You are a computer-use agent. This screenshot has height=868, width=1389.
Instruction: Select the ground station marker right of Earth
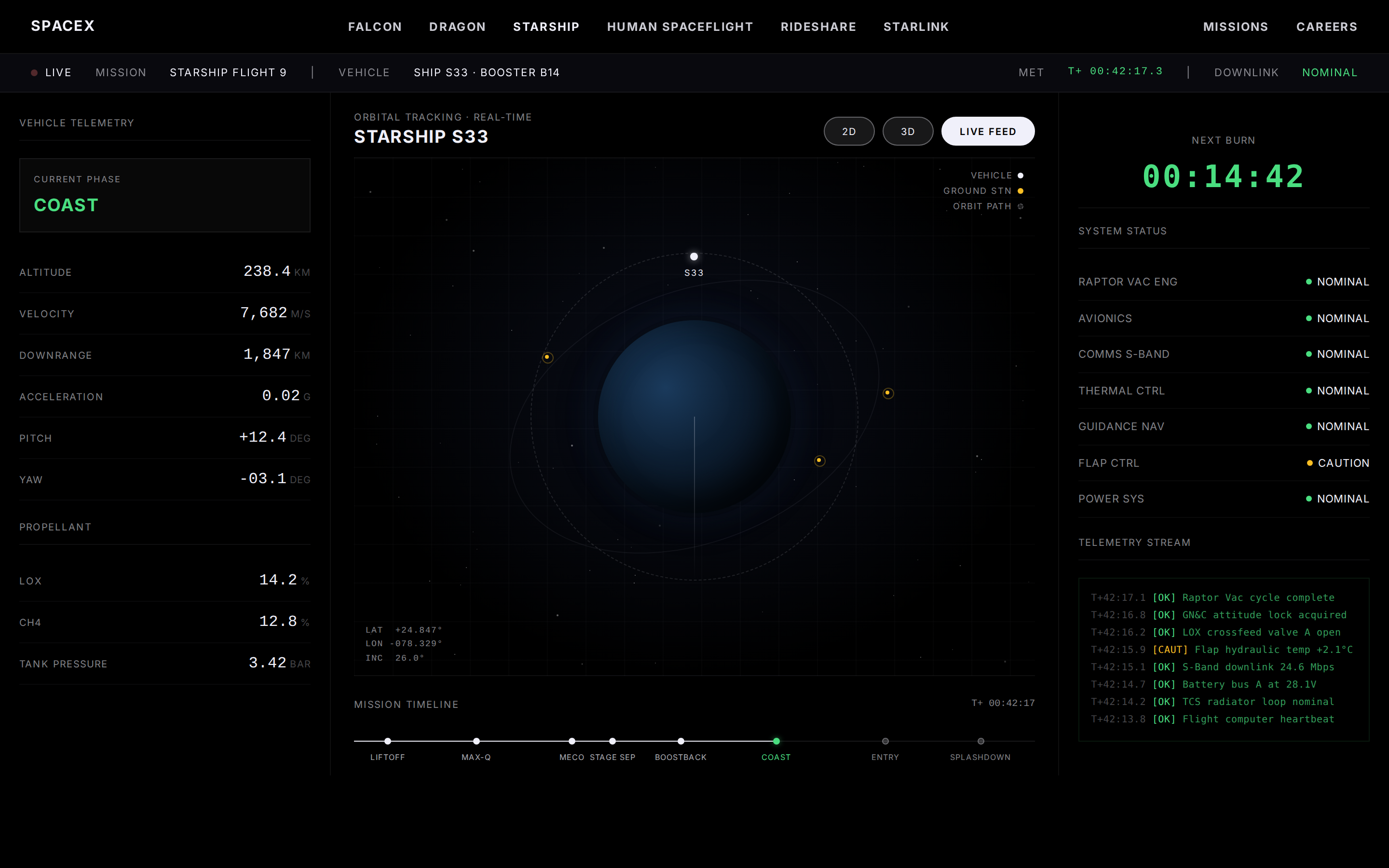click(x=888, y=393)
